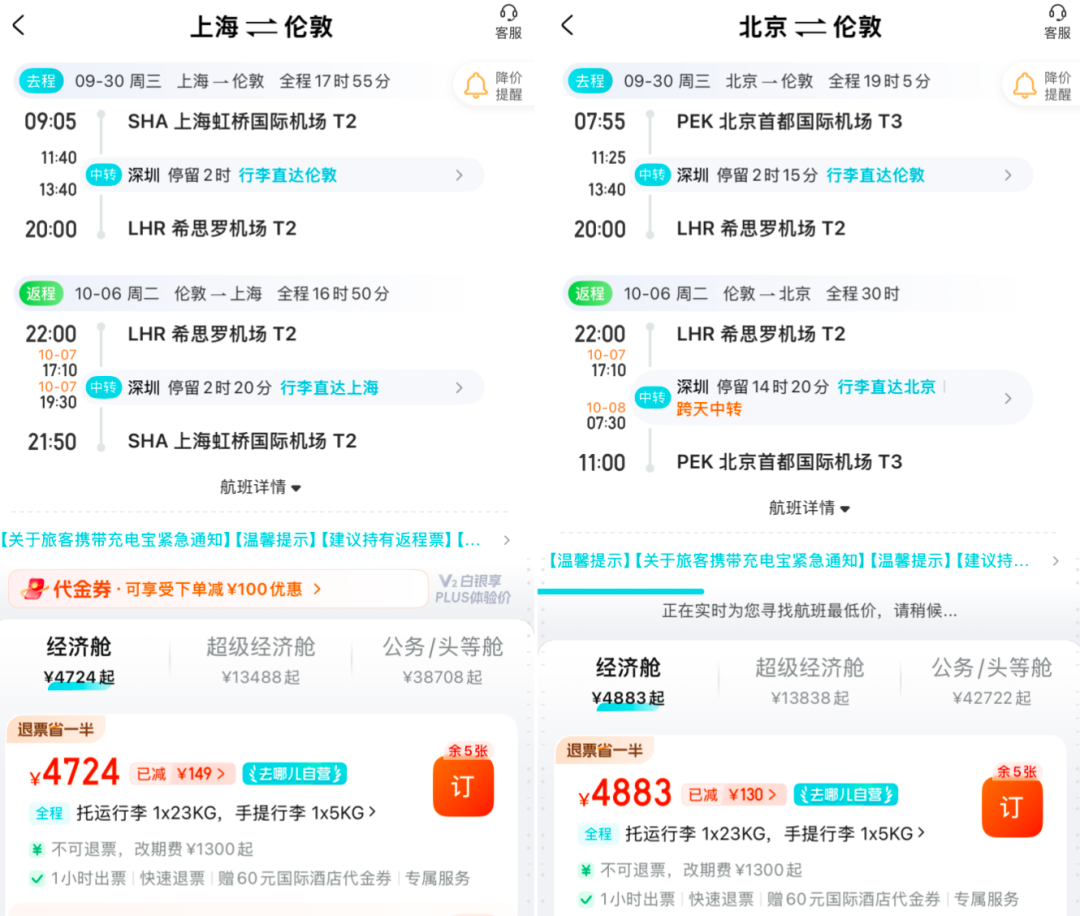Open 已减 ¥130 discount details

point(733,795)
